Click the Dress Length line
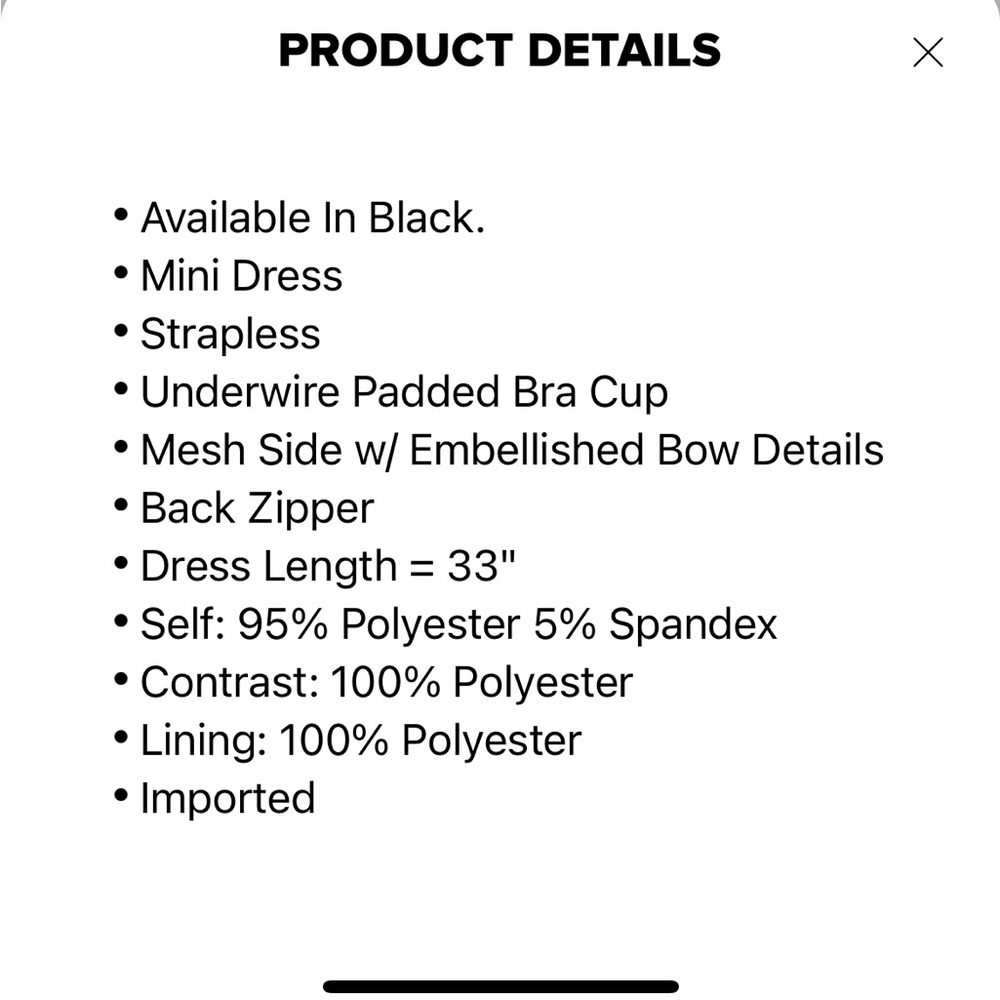The height and width of the screenshot is (1000, 1000). (x=326, y=567)
